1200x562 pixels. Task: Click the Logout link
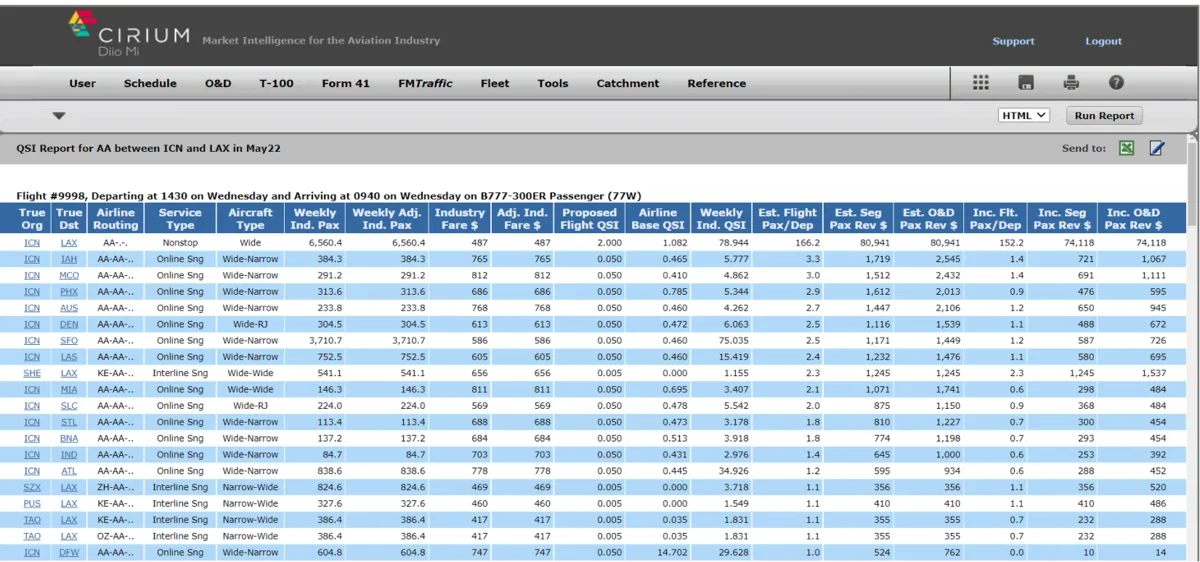pyautogui.click(x=1104, y=41)
